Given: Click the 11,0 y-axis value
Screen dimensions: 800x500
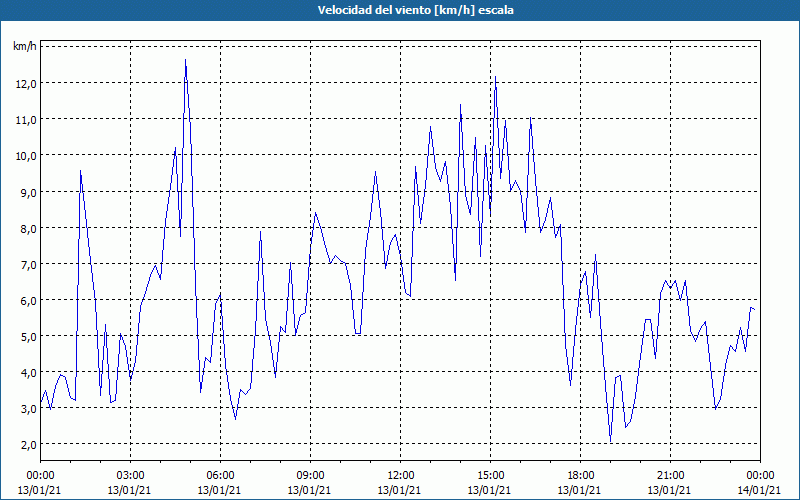Looking at the screenshot, I should [26, 120].
